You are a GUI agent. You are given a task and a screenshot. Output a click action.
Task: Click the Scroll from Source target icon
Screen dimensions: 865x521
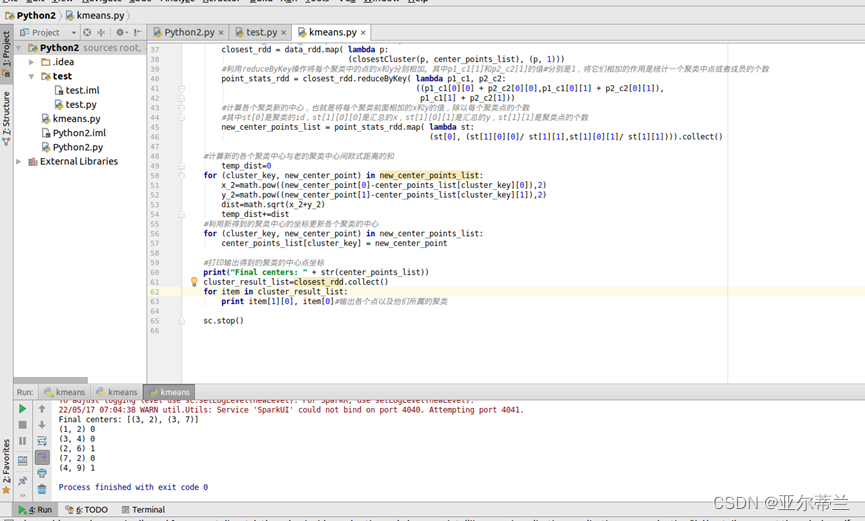(87, 33)
